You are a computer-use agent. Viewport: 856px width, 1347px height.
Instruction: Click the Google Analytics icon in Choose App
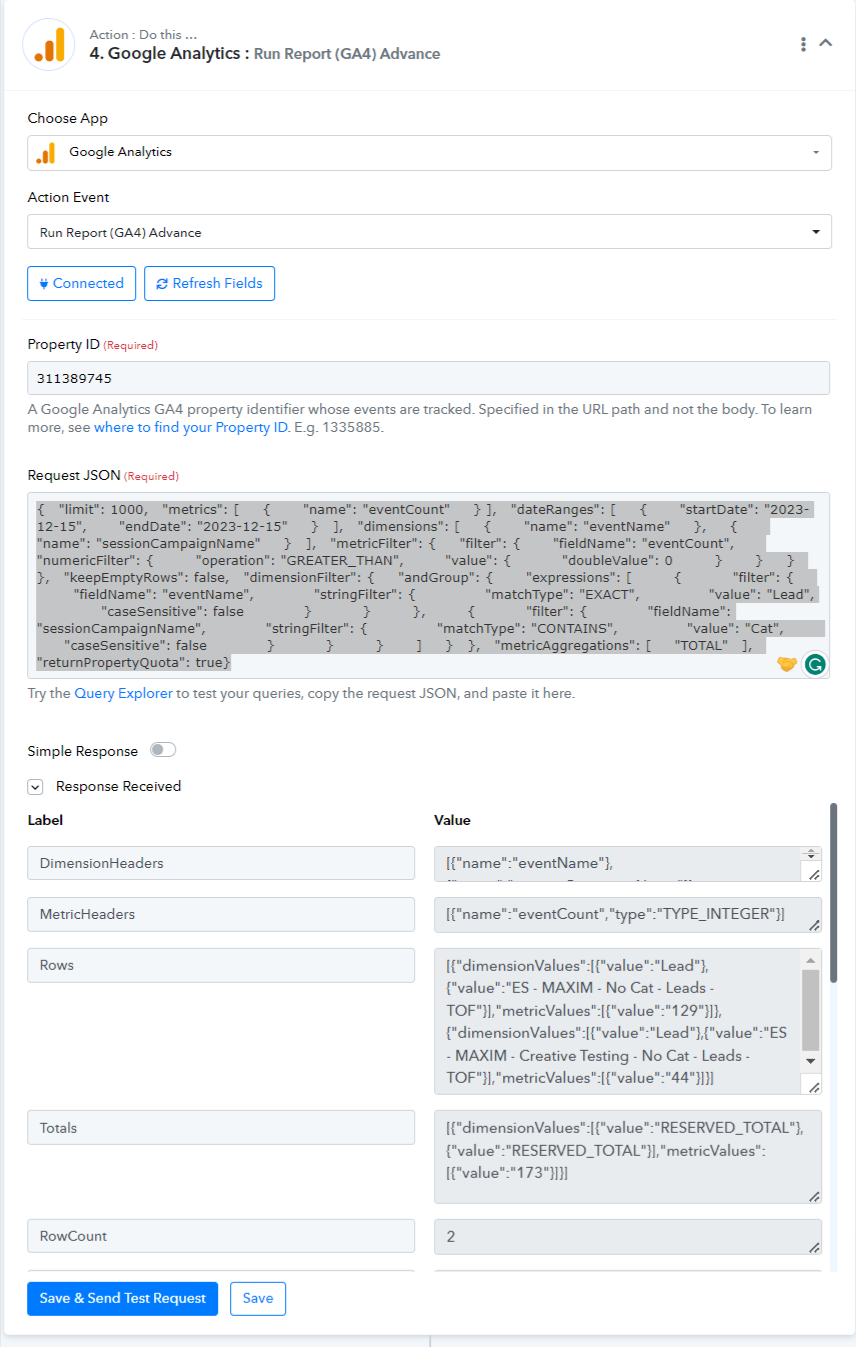click(46, 153)
